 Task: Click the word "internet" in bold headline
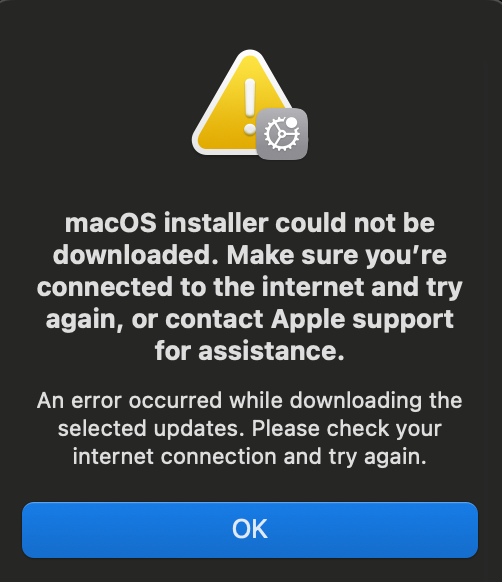(x=313, y=287)
